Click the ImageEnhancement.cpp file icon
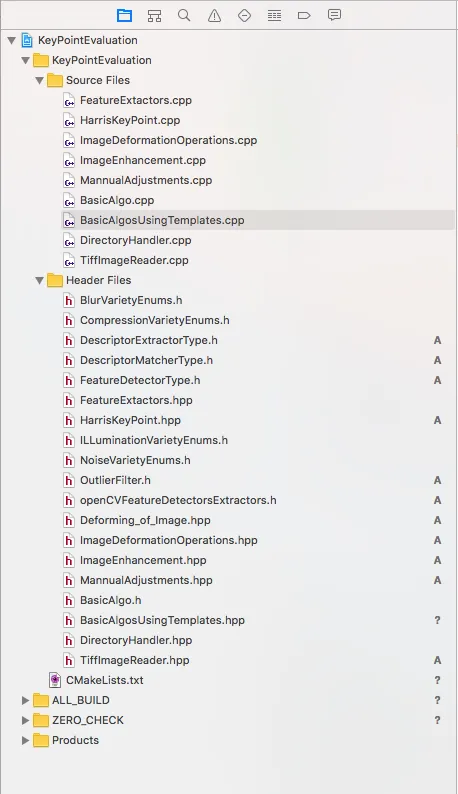Viewport: 458px width, 794px height. [x=69, y=161]
